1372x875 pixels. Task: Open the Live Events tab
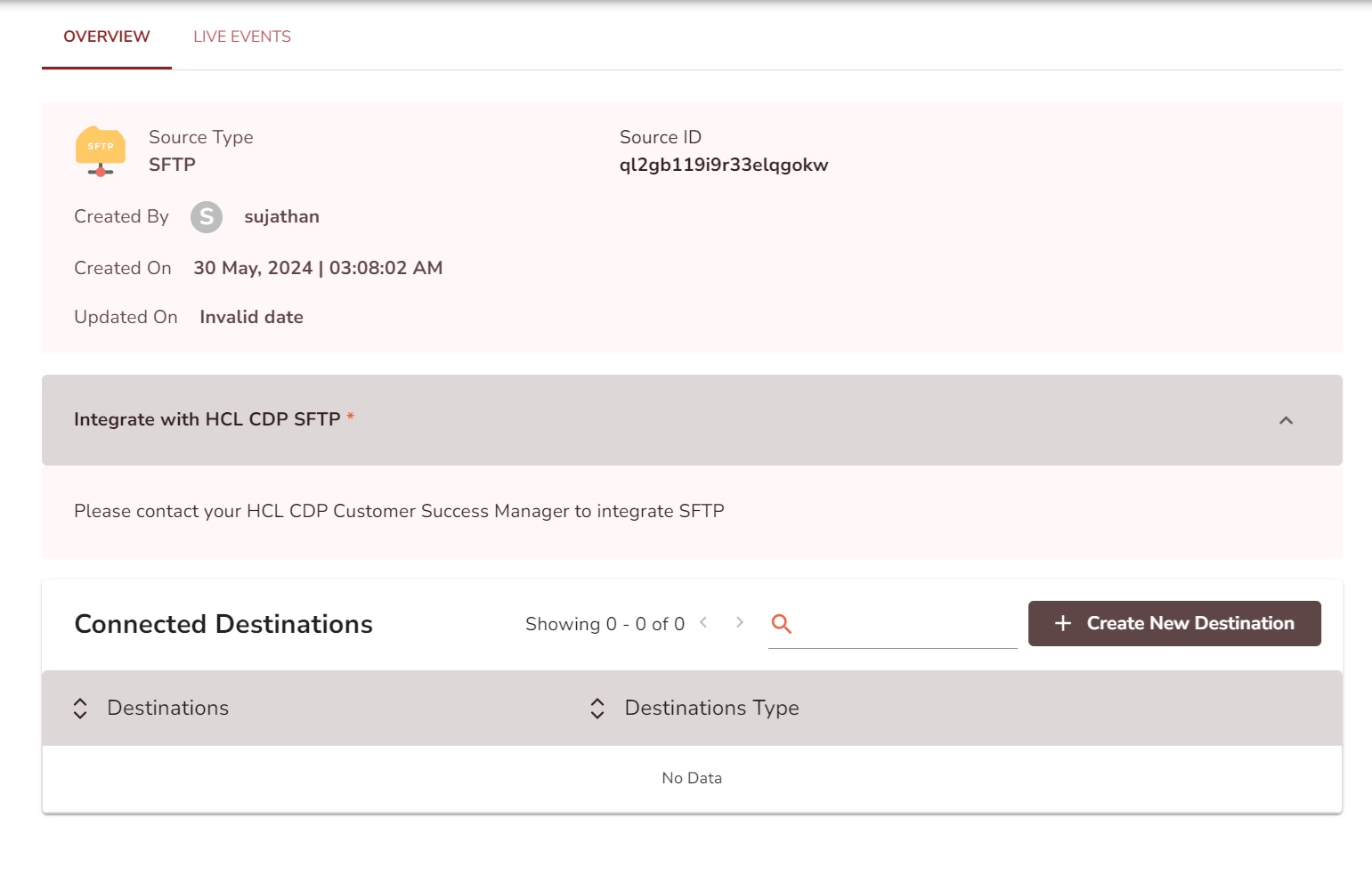point(242,36)
